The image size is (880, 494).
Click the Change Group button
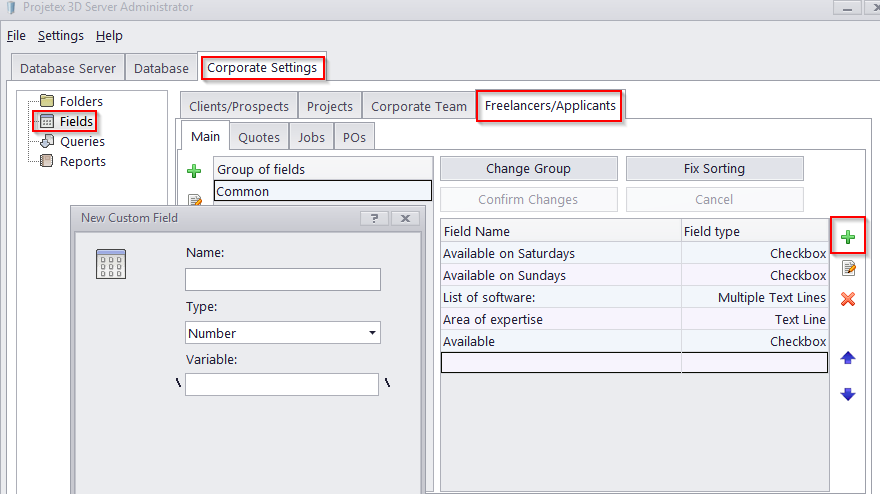tap(529, 168)
